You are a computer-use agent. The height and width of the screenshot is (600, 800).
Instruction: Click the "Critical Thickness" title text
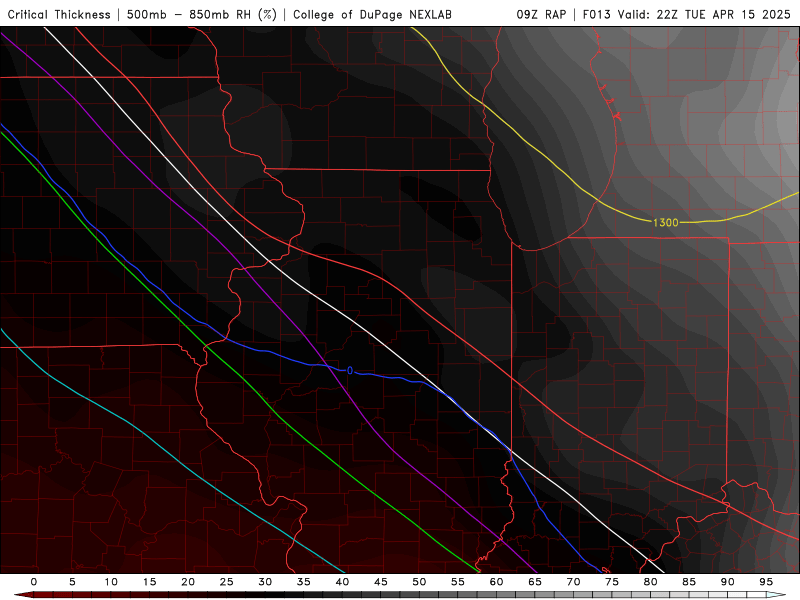point(59,14)
